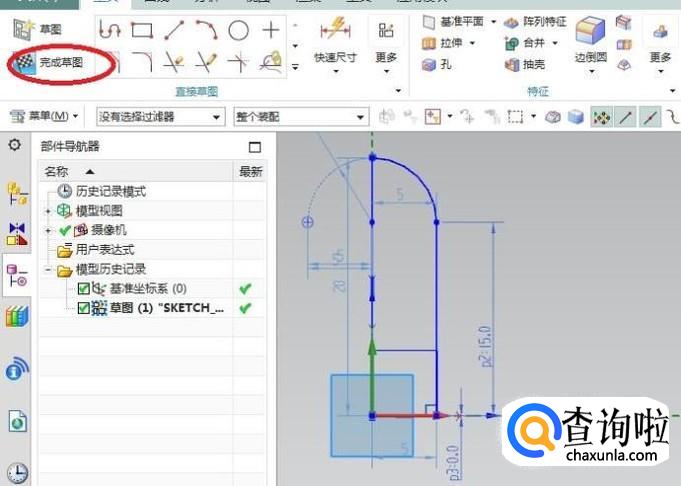This screenshot has height=486, width=681.
Task: Open the Part Navigator sidebar tab
Action: coord(17,275)
